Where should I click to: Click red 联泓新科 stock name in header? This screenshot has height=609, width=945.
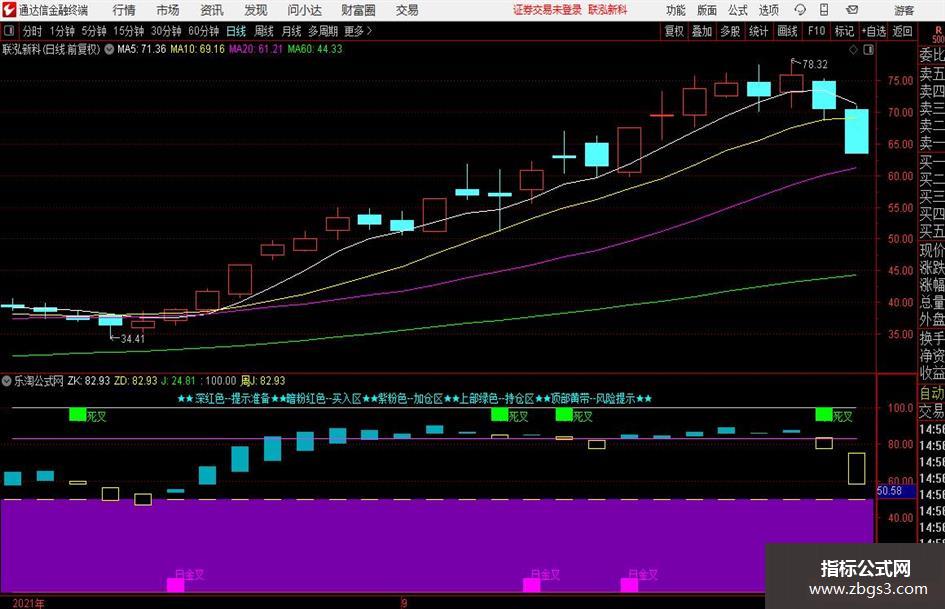coord(608,10)
